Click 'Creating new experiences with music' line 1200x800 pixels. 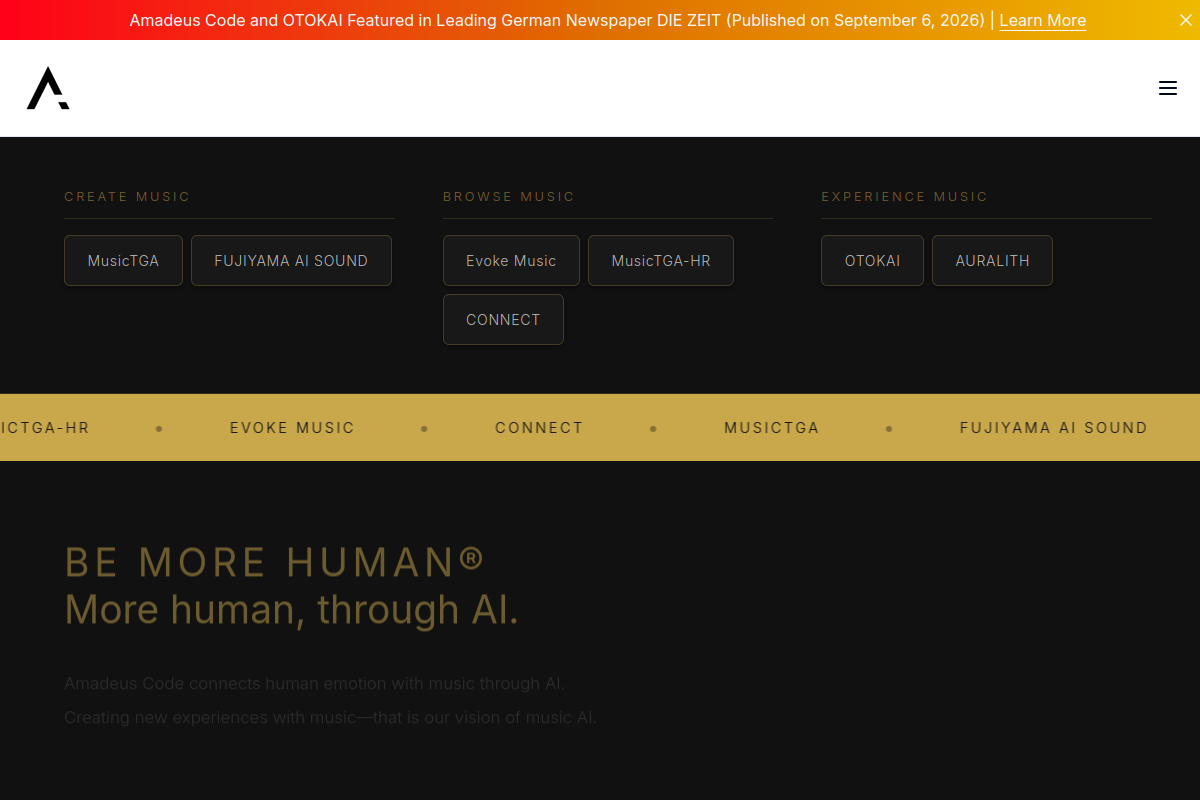[x=330, y=718]
